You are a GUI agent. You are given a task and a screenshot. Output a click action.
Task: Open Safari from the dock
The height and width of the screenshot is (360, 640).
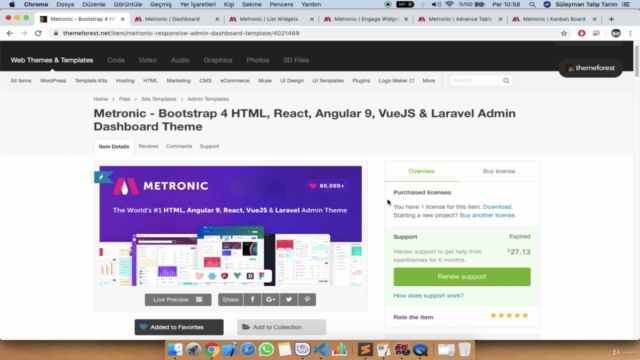[248, 349]
